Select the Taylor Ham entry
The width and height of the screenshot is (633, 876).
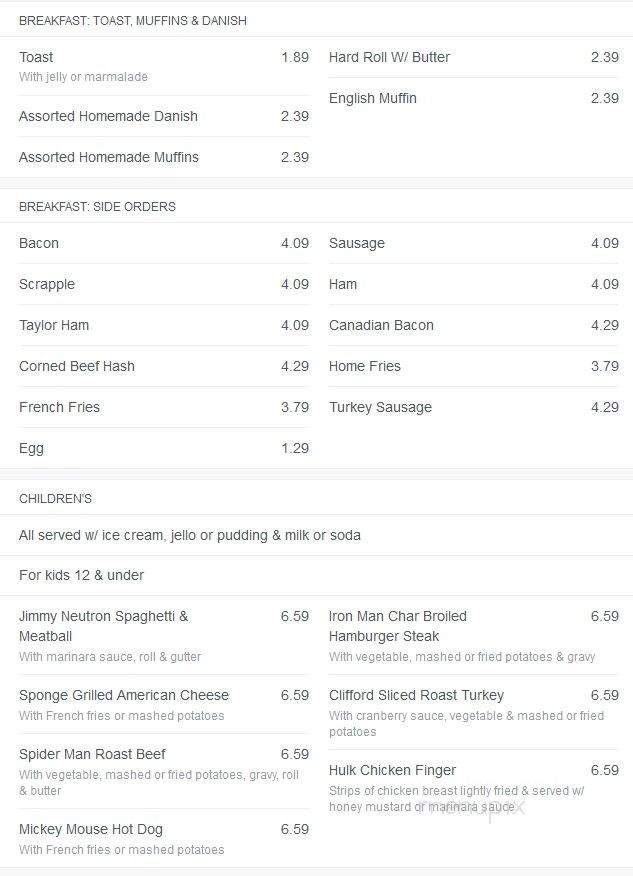[x=164, y=325]
